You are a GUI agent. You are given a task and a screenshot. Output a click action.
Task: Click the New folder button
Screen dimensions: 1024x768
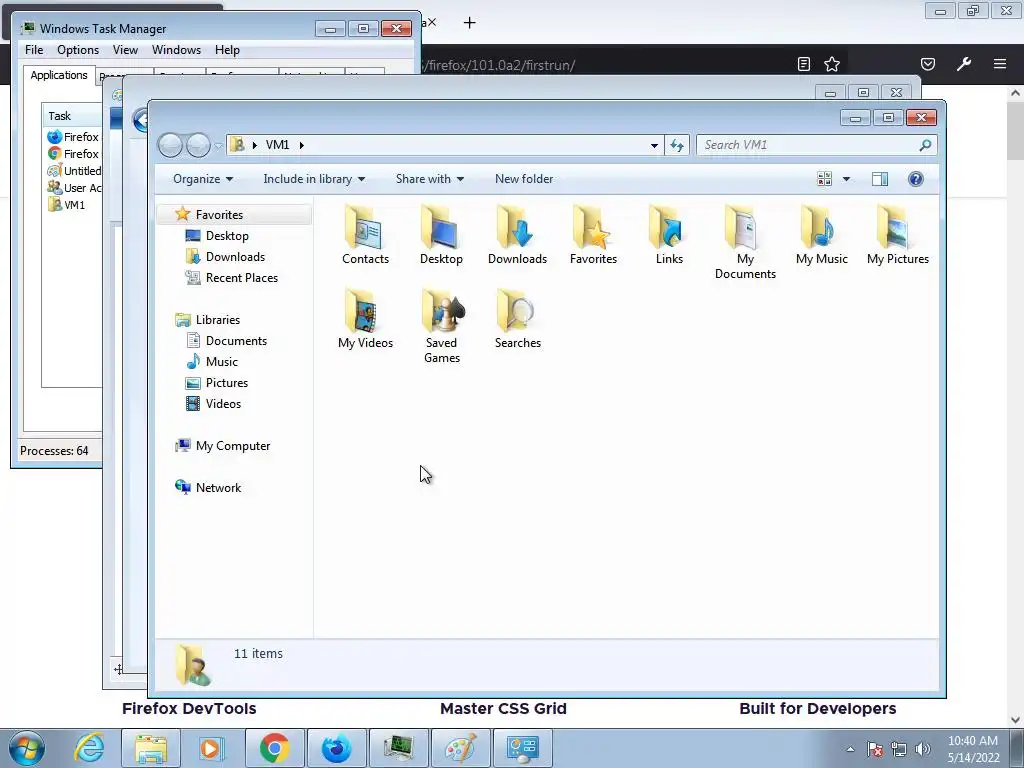[x=524, y=179]
